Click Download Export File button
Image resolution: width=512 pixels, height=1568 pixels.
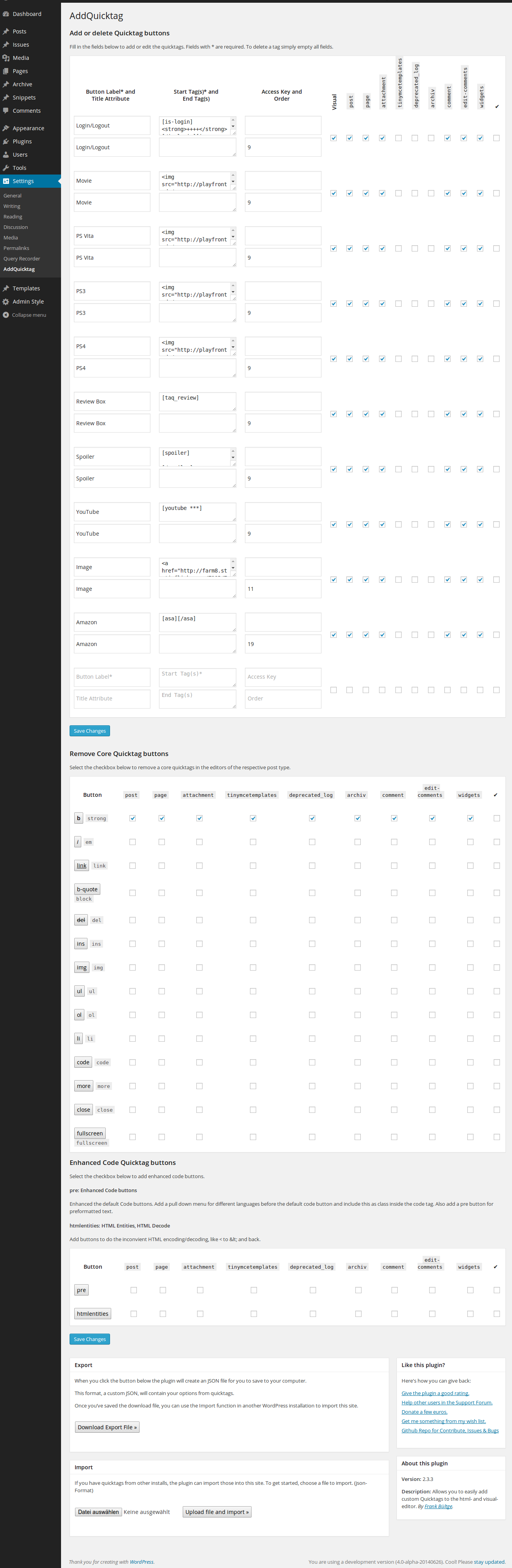(x=107, y=1427)
